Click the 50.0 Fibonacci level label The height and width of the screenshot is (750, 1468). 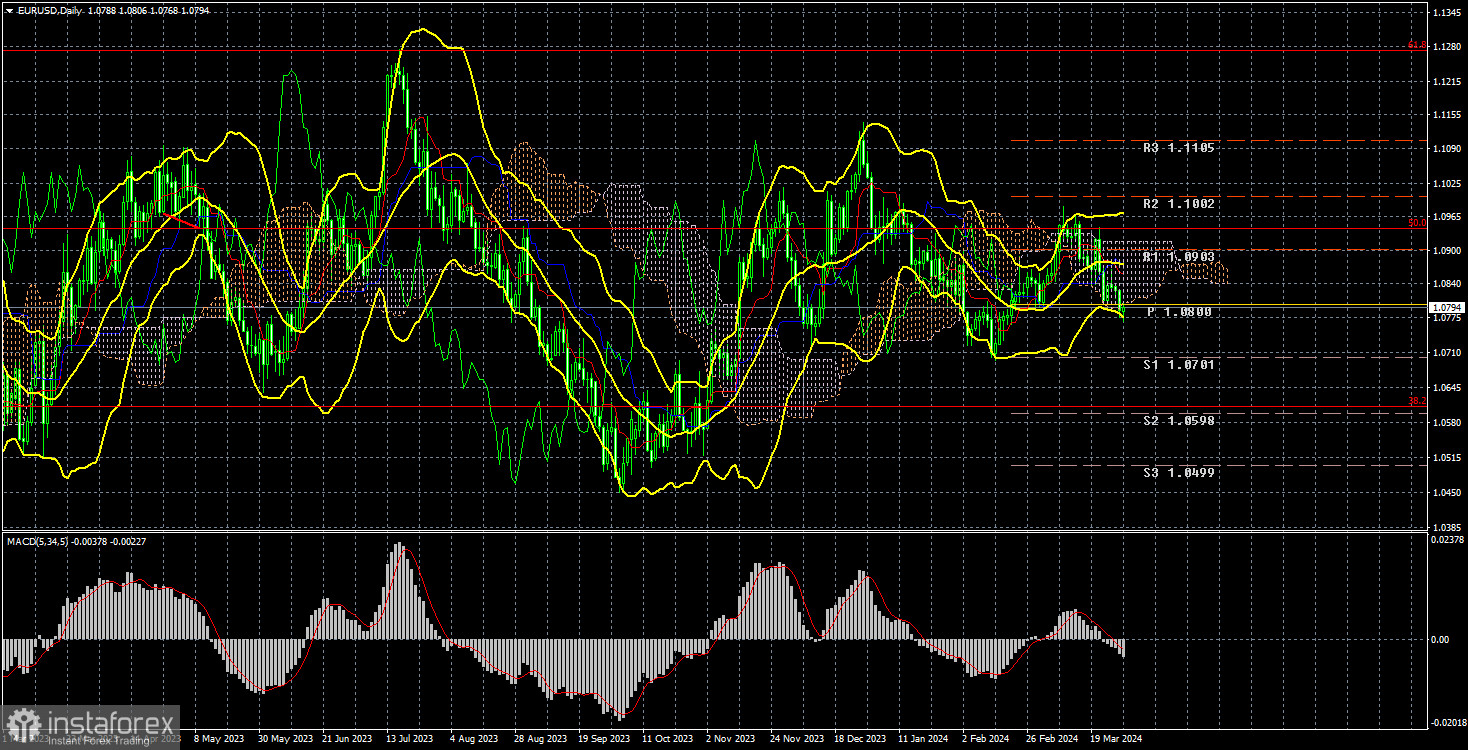tap(1416, 223)
